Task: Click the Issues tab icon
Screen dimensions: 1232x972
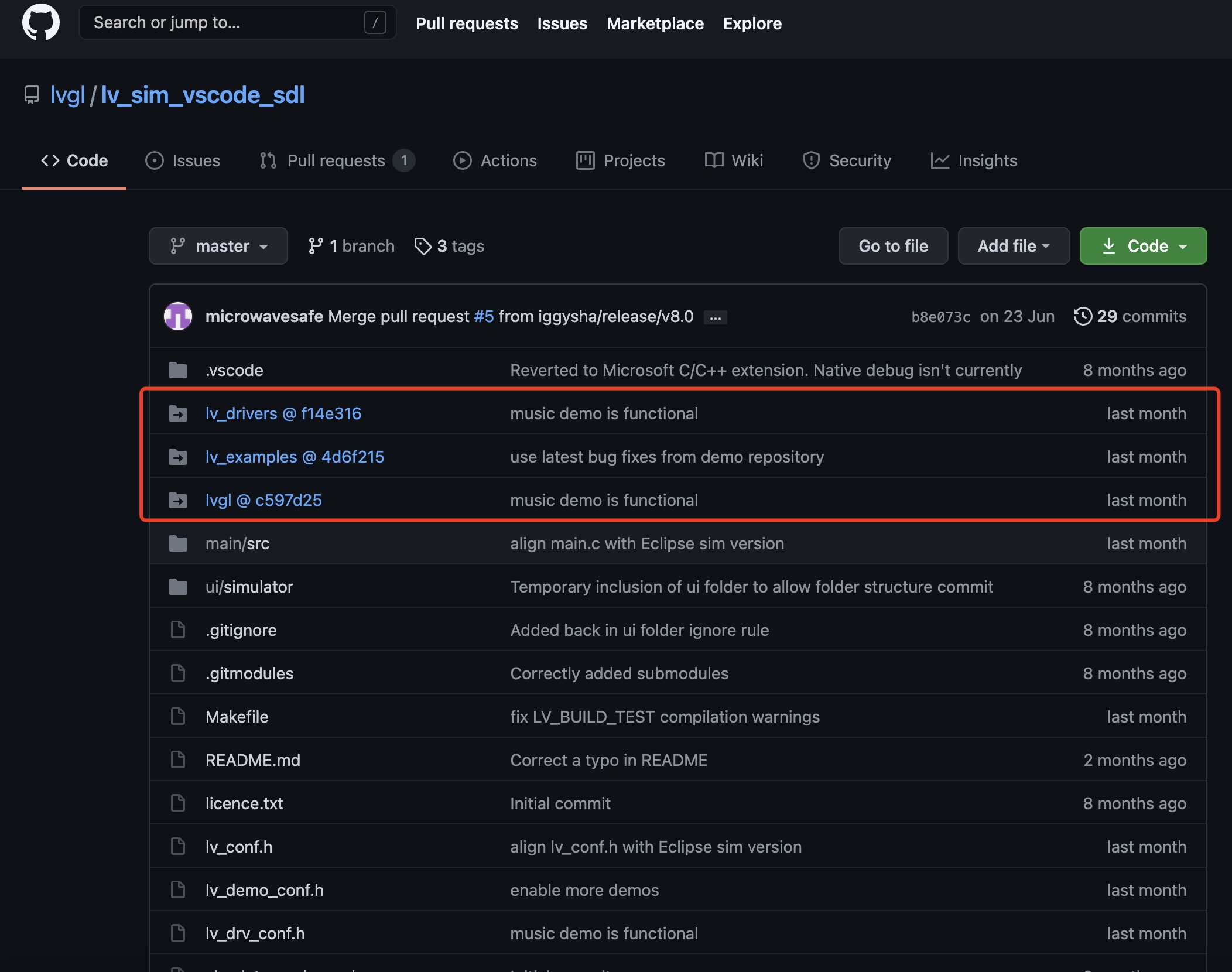Action: pos(155,159)
